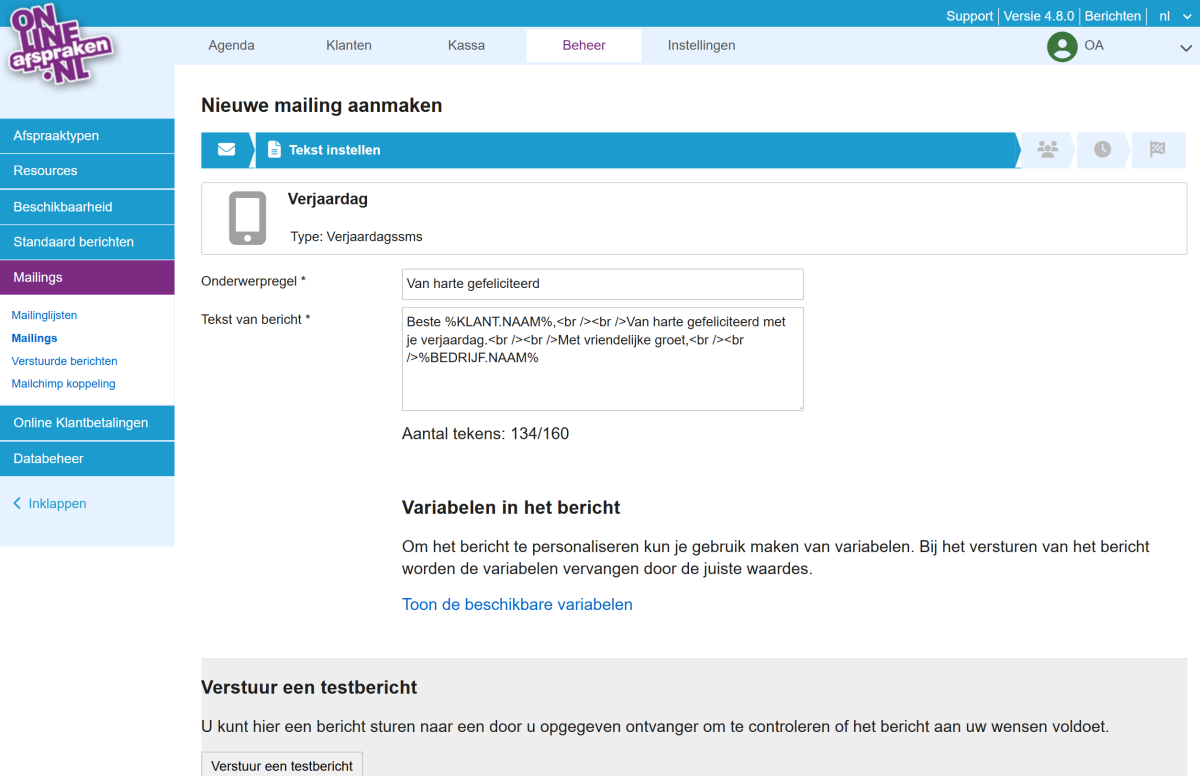1200x776 pixels.
Task: Click the OnlineAfspraken.nl logo
Action: [x=60, y=47]
